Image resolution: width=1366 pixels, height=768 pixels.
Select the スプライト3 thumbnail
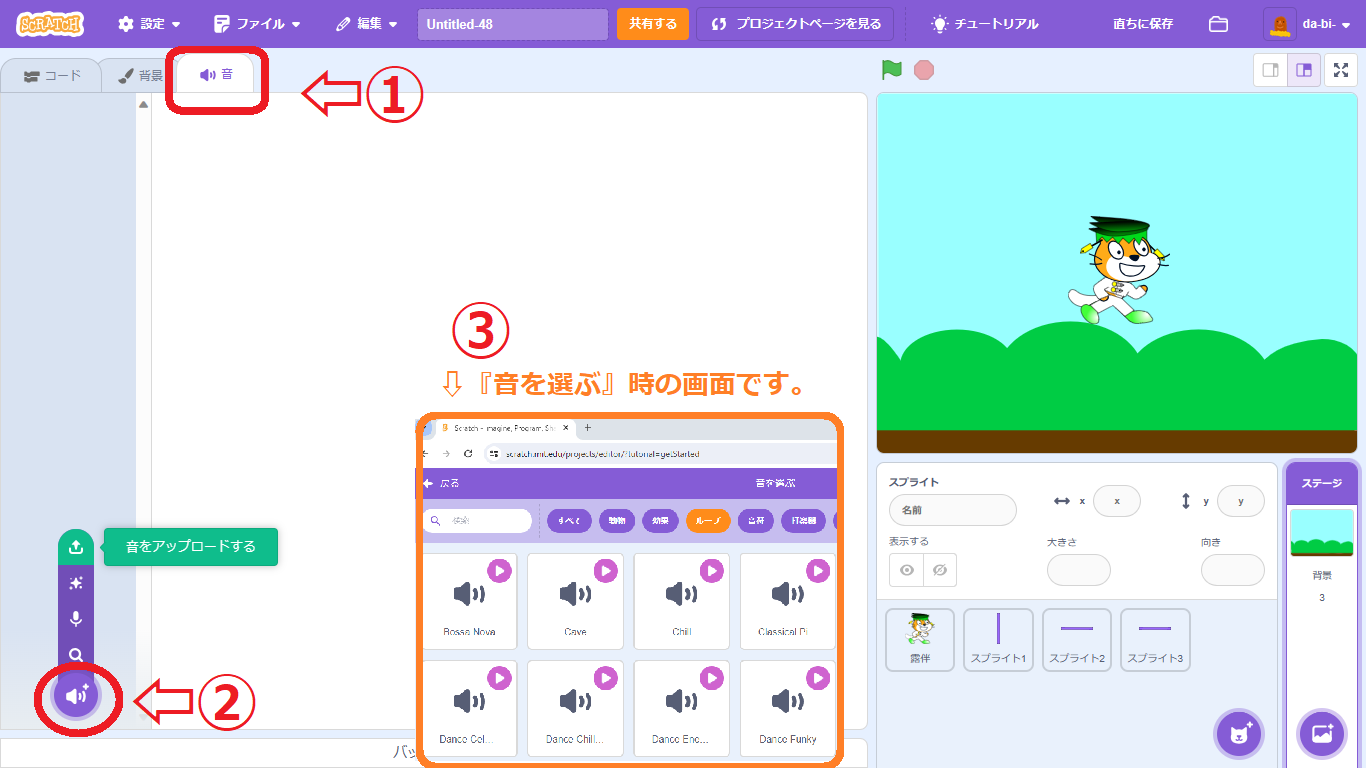(1155, 640)
